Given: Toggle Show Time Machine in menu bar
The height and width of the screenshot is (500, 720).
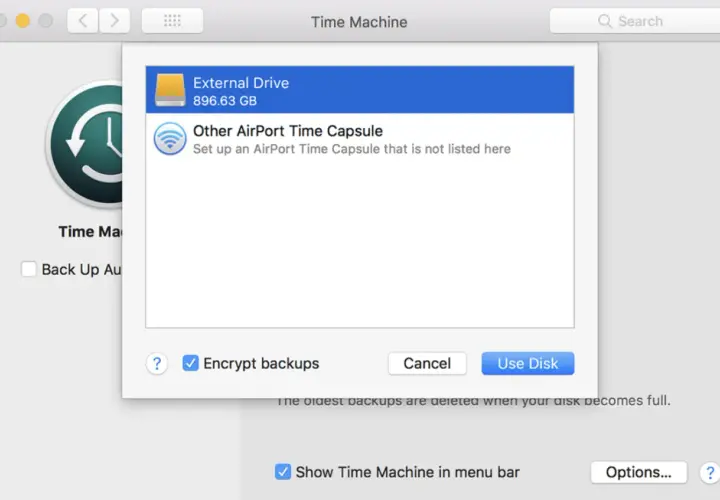Looking at the screenshot, I should tap(283, 472).
